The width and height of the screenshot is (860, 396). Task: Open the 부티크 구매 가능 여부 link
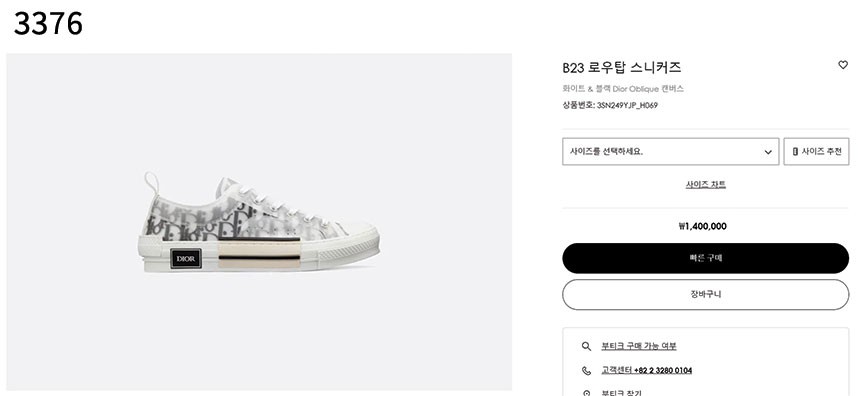point(638,346)
